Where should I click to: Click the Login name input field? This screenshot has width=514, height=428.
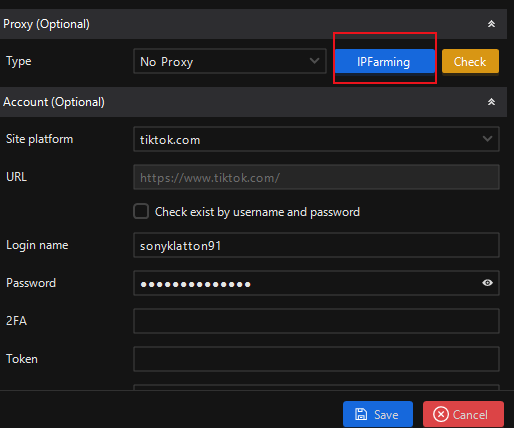tap(316, 245)
